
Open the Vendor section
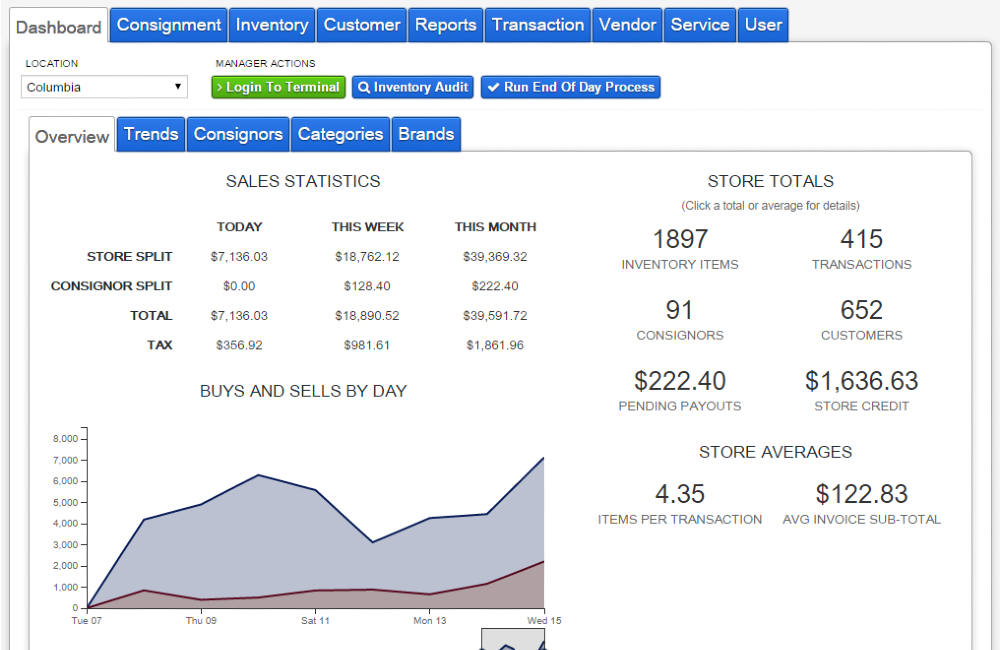627,25
